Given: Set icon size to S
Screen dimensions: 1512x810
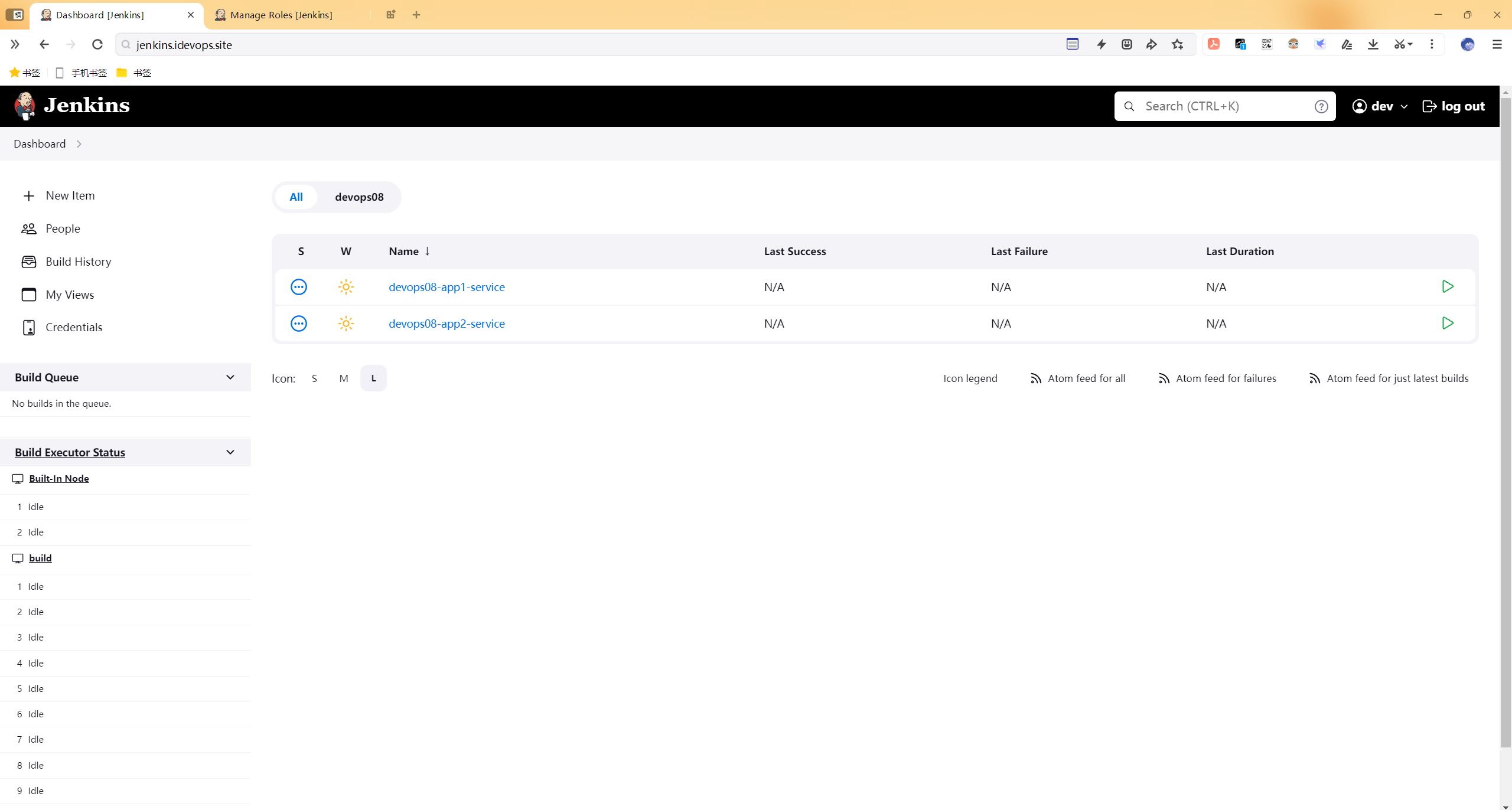Looking at the screenshot, I should tap(314, 378).
